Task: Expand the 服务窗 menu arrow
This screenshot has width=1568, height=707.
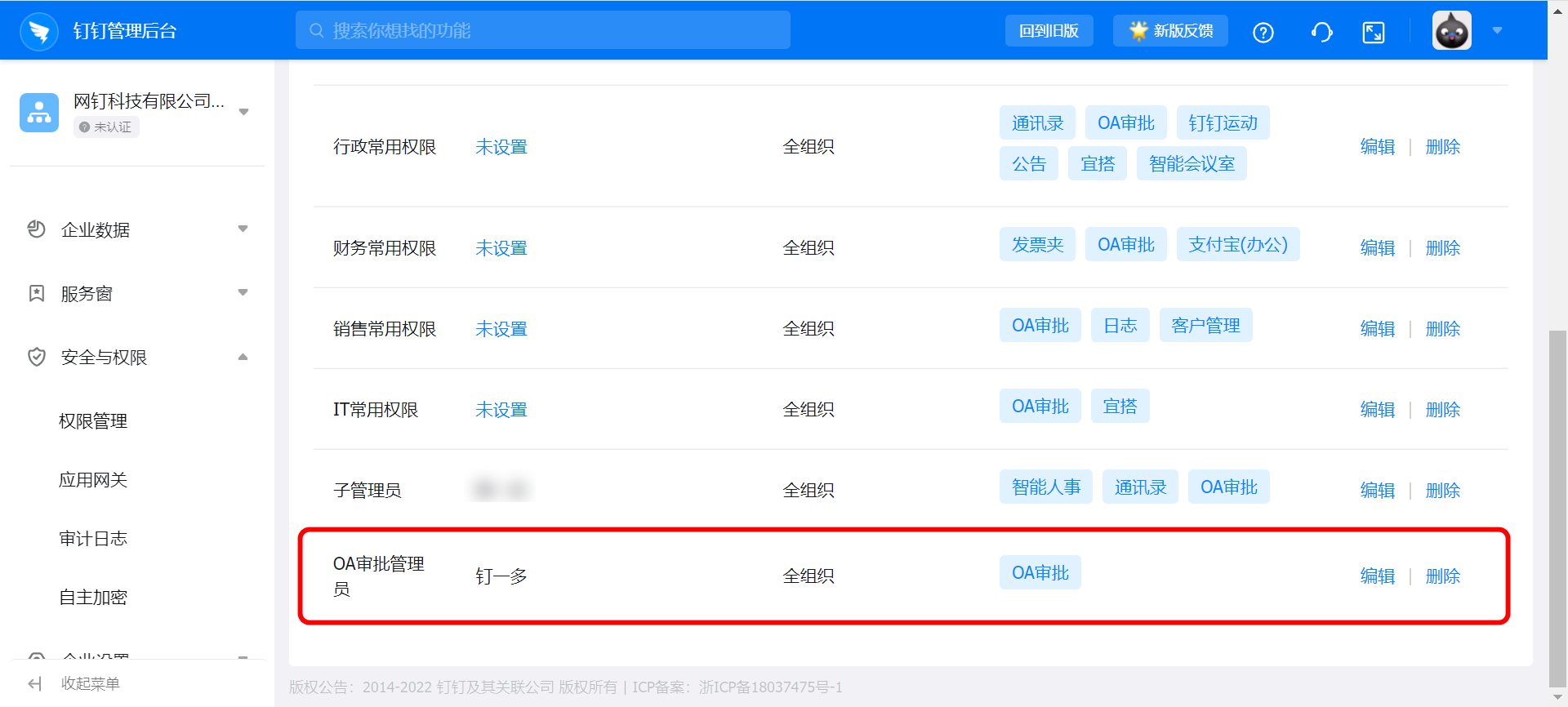Action: (x=243, y=292)
